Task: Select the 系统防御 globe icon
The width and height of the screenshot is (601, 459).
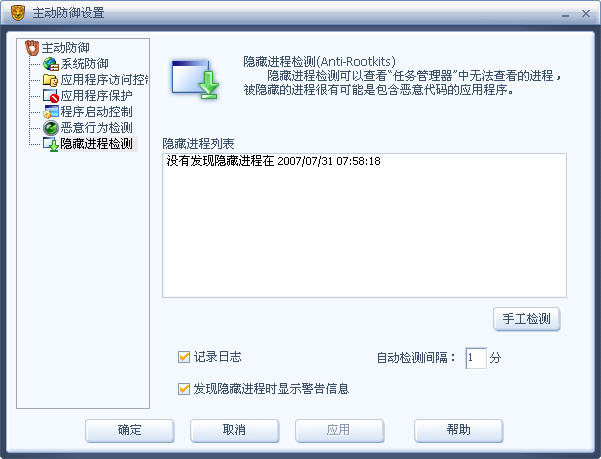Action: coord(51,64)
